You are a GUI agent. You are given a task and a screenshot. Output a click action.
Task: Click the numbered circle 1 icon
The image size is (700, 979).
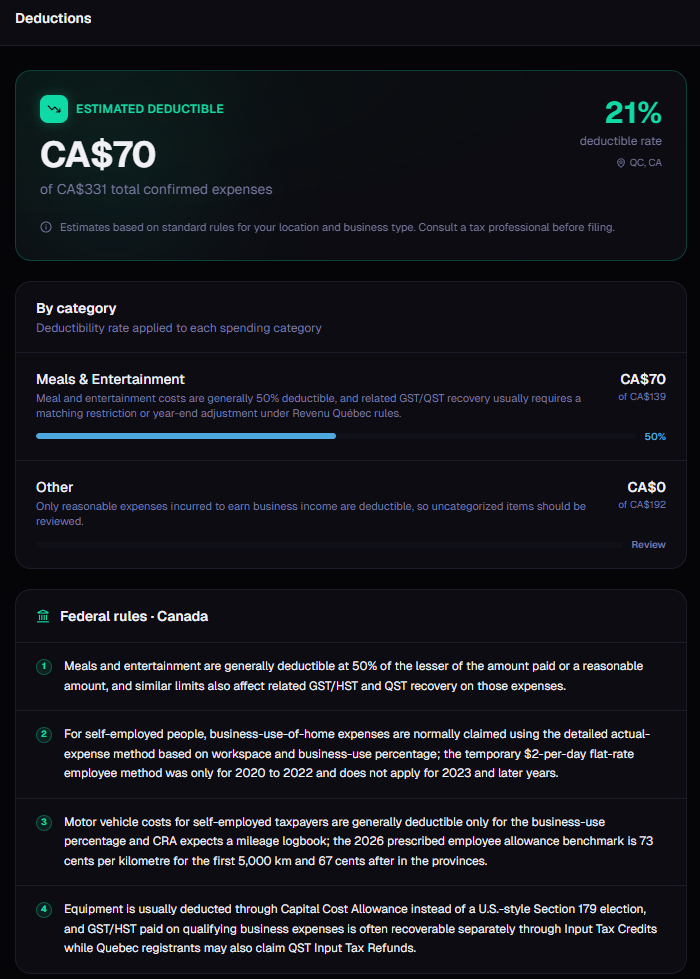click(44, 666)
